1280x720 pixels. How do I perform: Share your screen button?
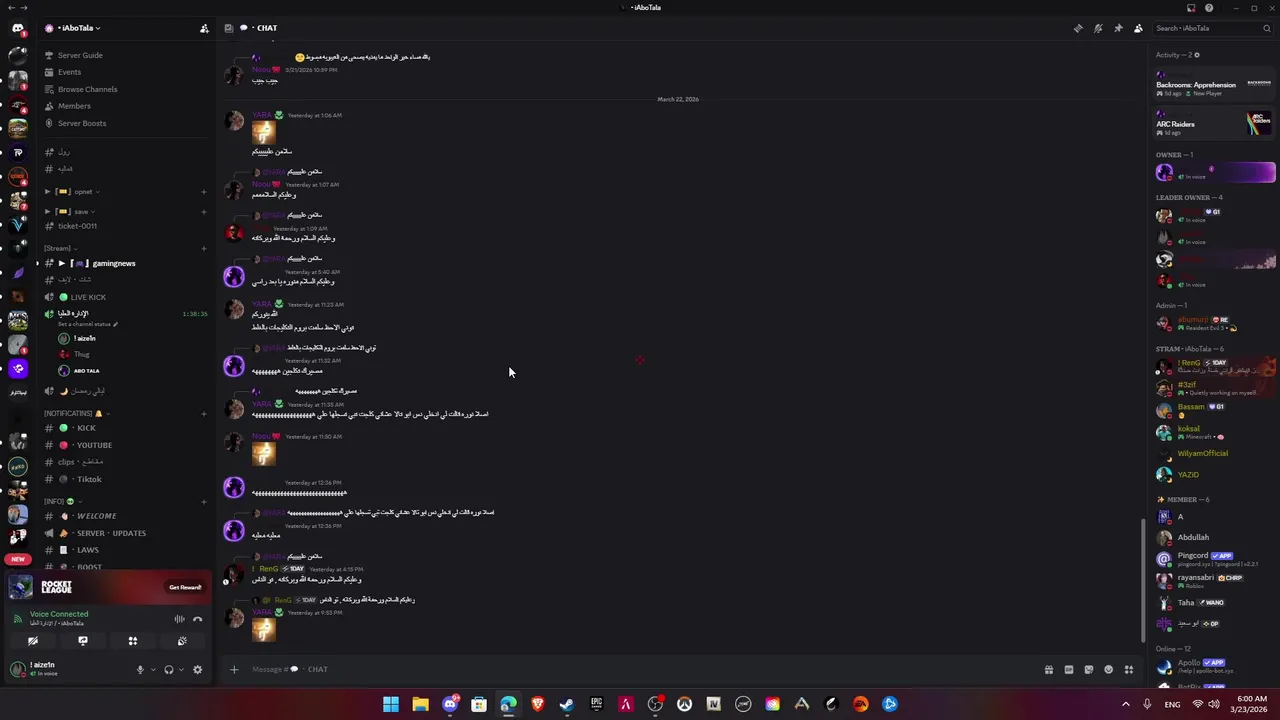(x=83, y=641)
